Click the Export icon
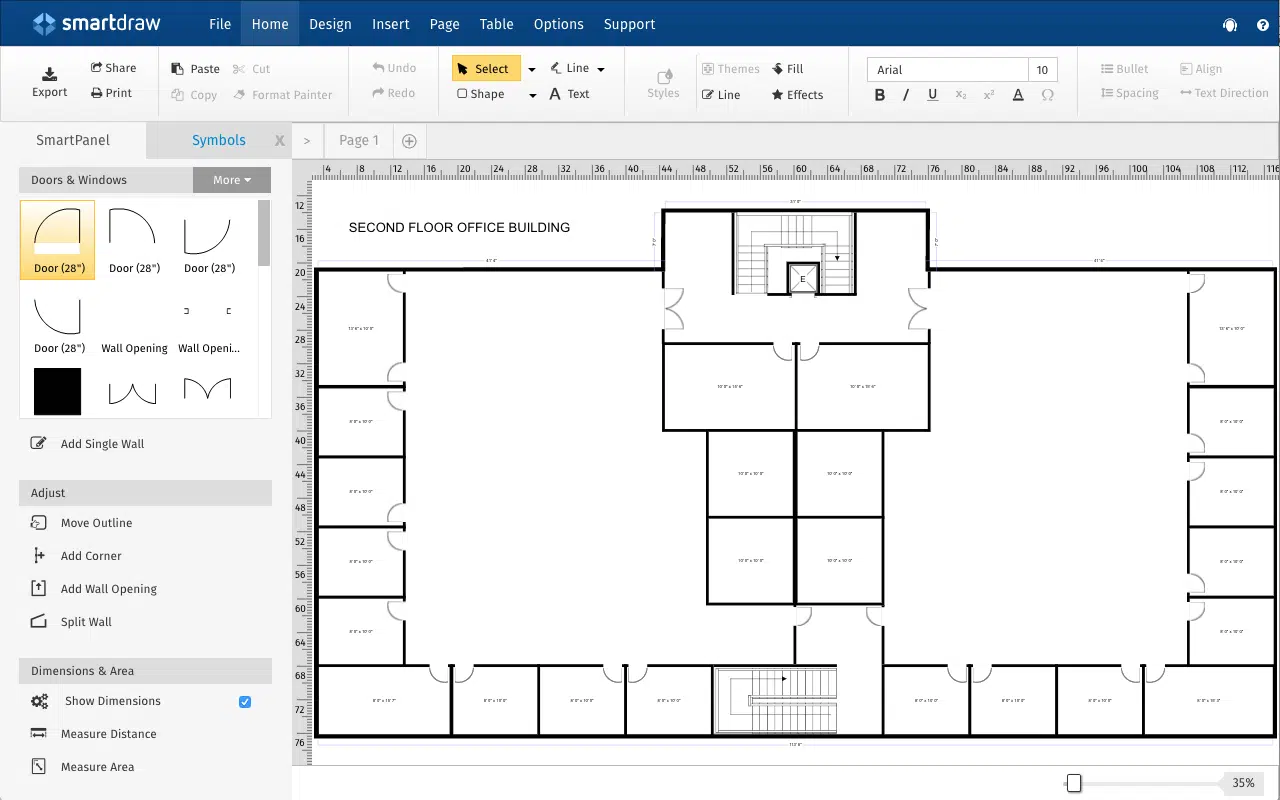 point(49,74)
